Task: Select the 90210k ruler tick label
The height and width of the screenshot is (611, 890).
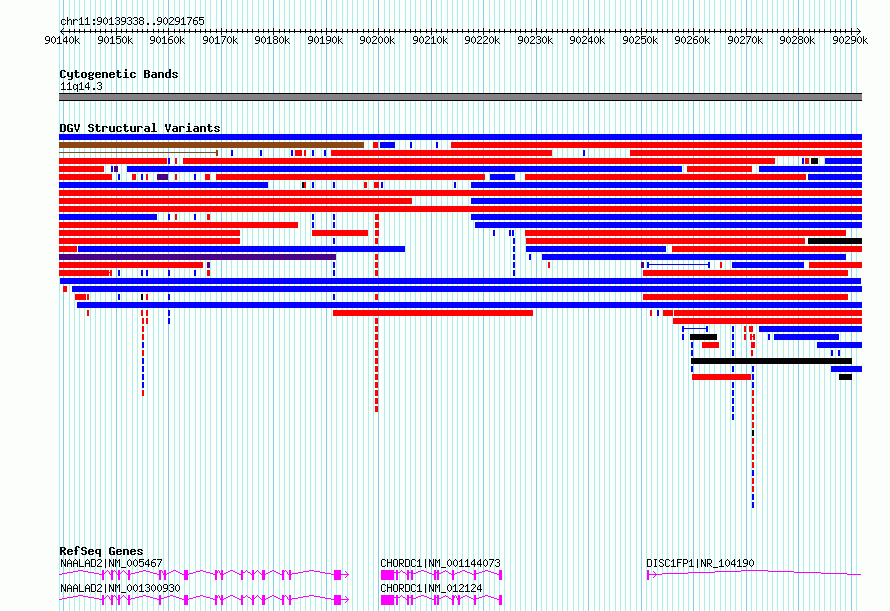Action: (430, 40)
